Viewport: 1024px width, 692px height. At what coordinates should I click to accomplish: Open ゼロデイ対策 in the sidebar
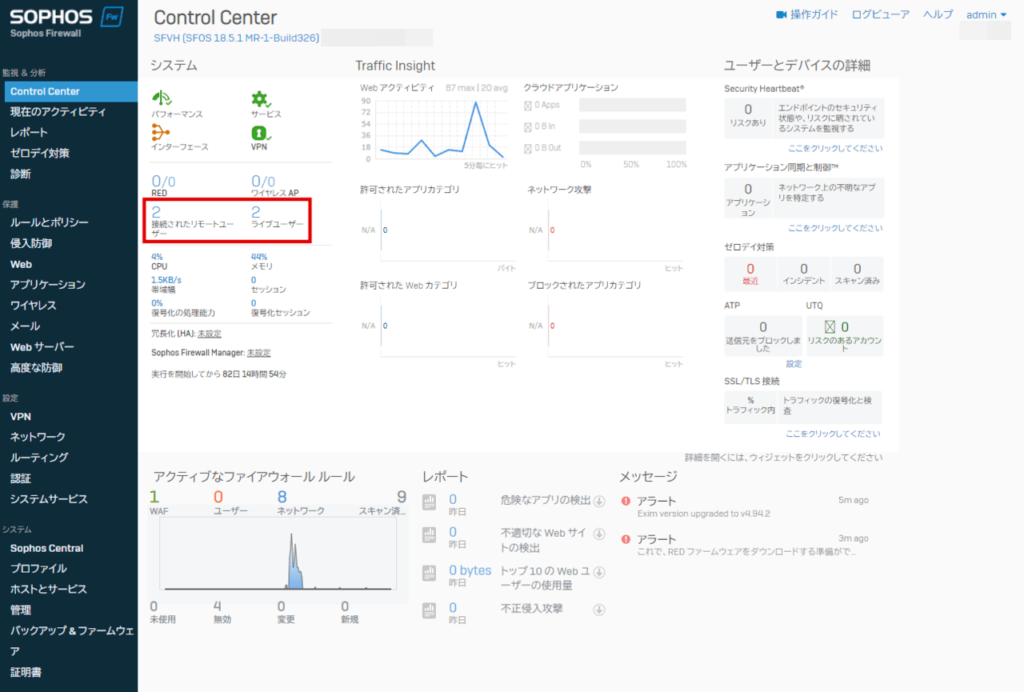coord(40,153)
